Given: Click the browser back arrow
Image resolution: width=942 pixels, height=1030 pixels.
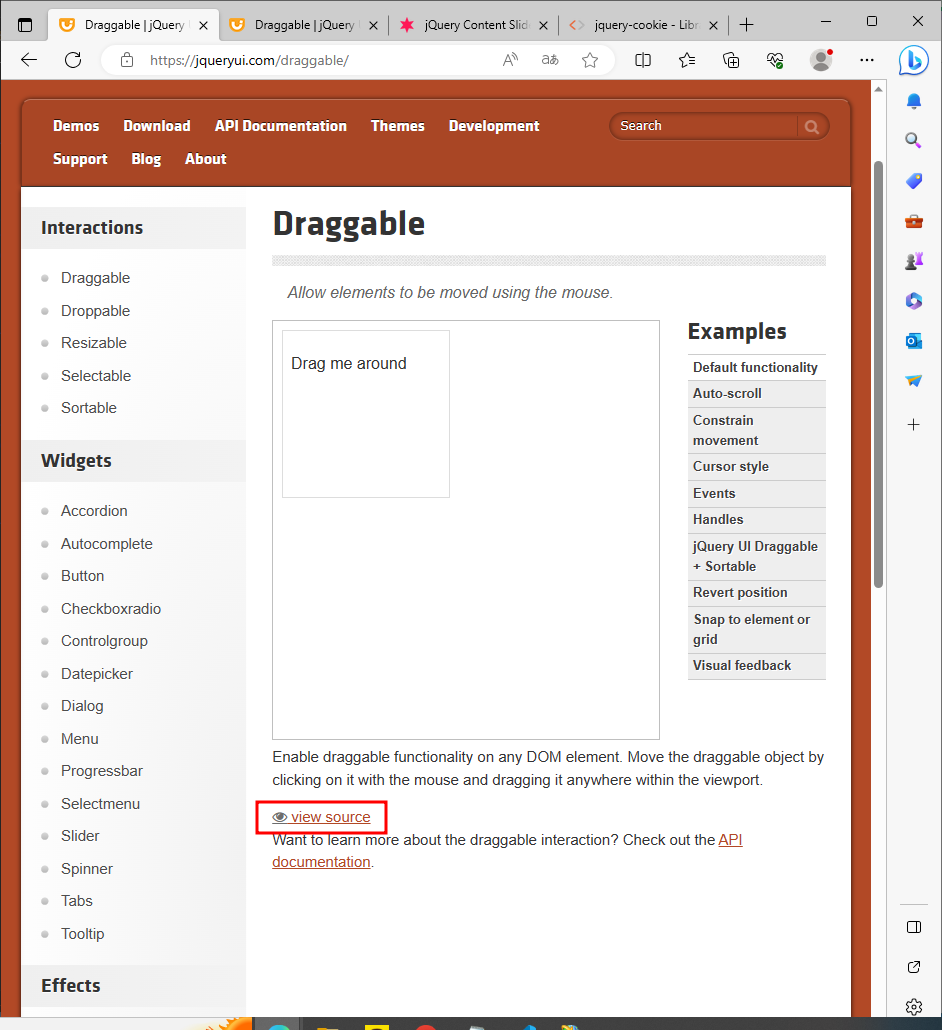Looking at the screenshot, I should pos(29,60).
